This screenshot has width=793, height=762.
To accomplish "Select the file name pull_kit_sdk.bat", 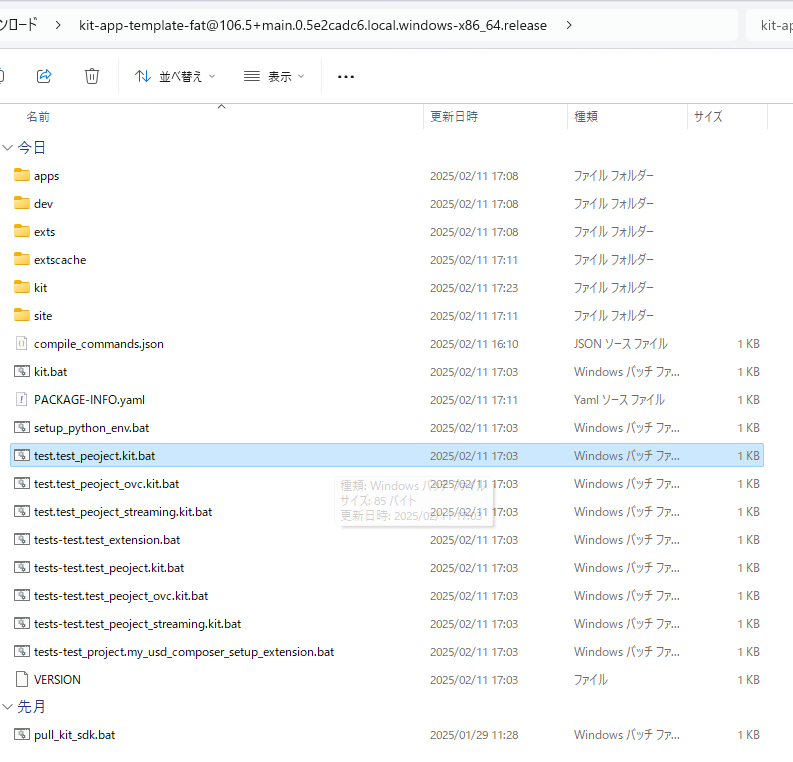I will pyautogui.click(x=74, y=735).
